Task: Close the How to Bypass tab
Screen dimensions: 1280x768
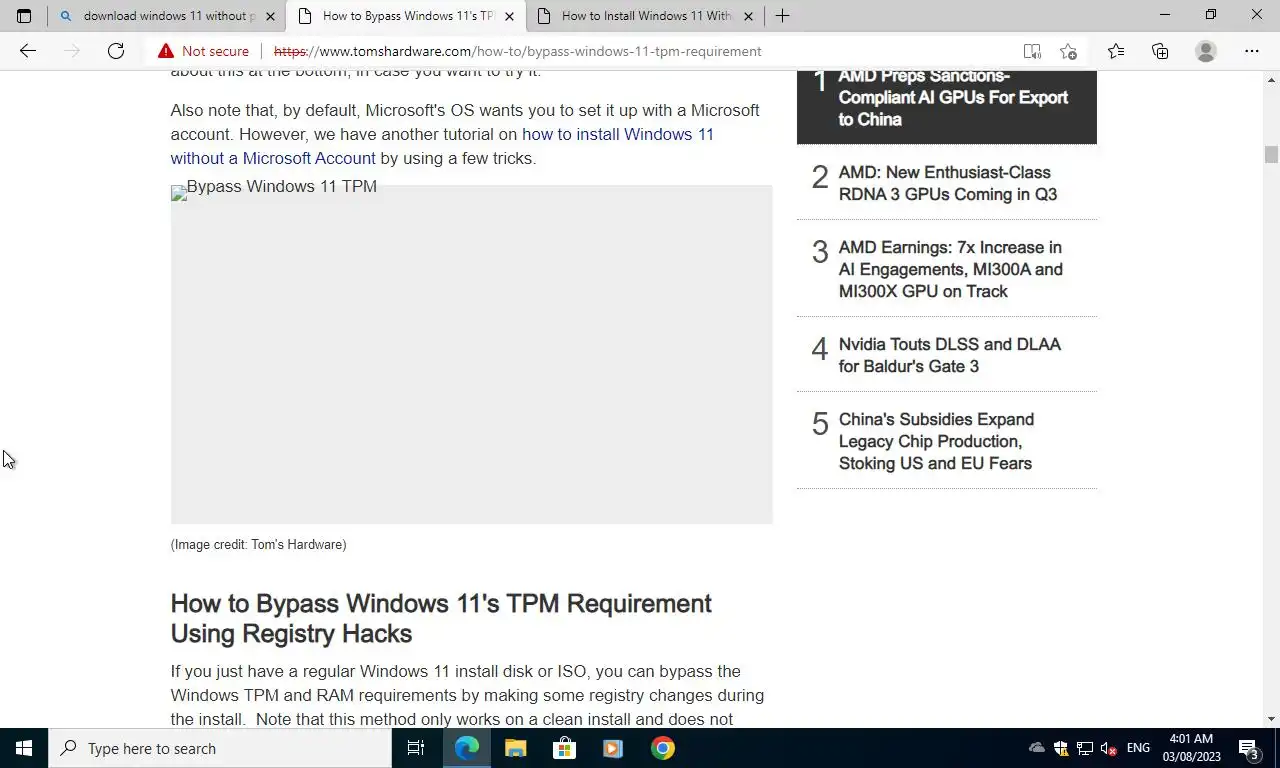Action: (x=509, y=16)
